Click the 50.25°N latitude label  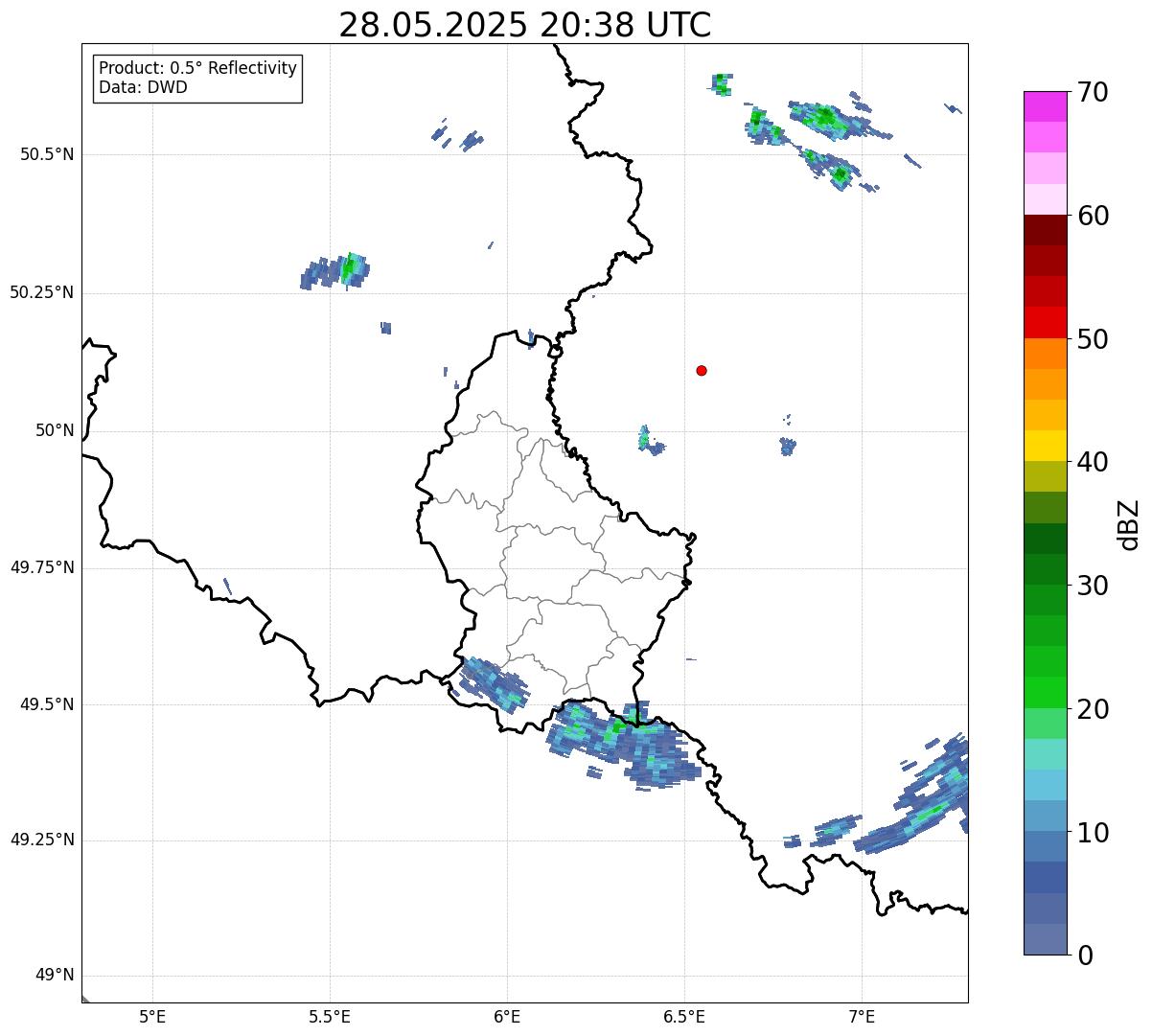point(42,292)
